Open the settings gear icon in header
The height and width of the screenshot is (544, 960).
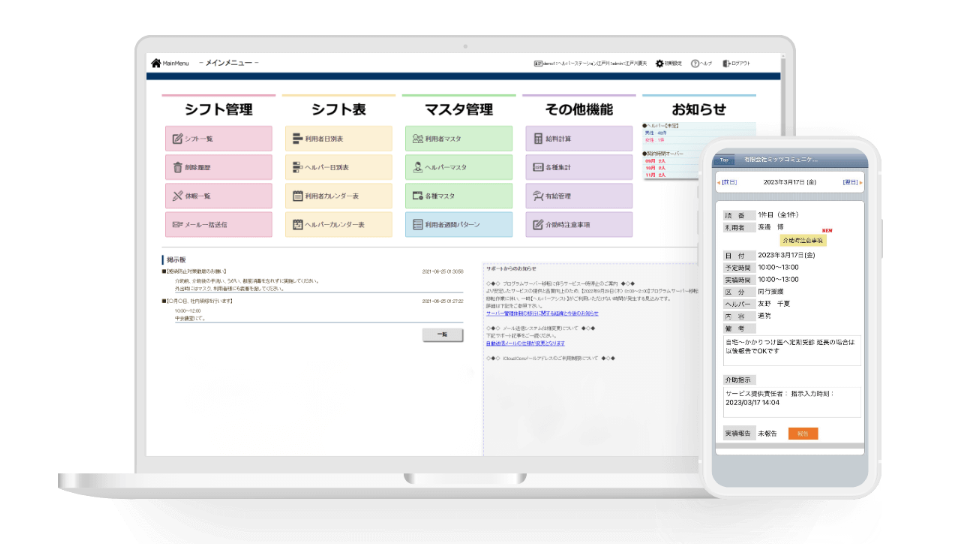pos(660,63)
